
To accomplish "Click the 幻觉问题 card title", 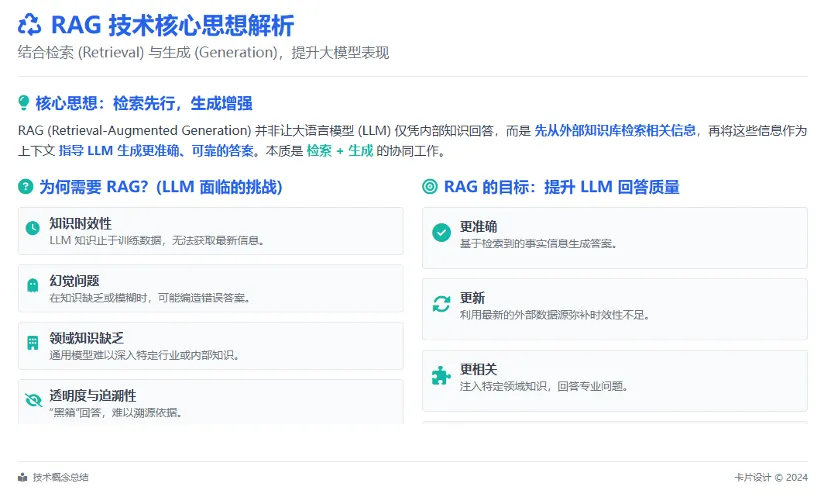I will [x=74, y=280].
